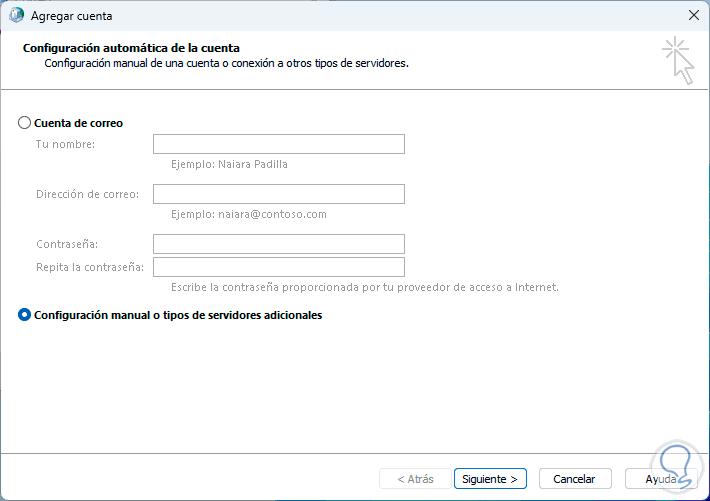Click into the Dirección de correo field

coord(278,194)
